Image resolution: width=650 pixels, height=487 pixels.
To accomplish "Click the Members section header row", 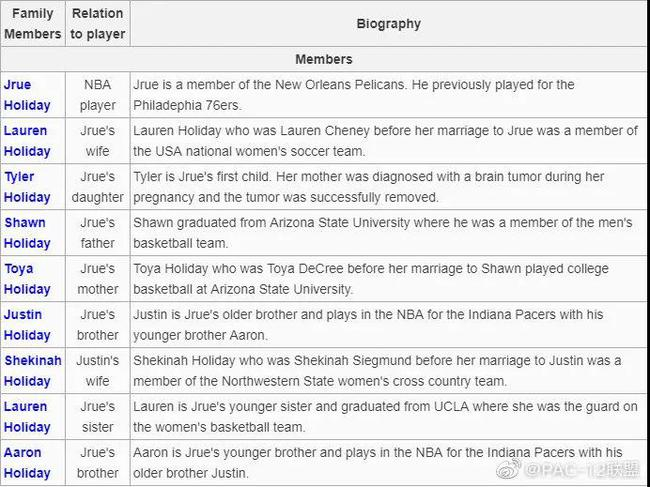I will pyautogui.click(x=324, y=59).
